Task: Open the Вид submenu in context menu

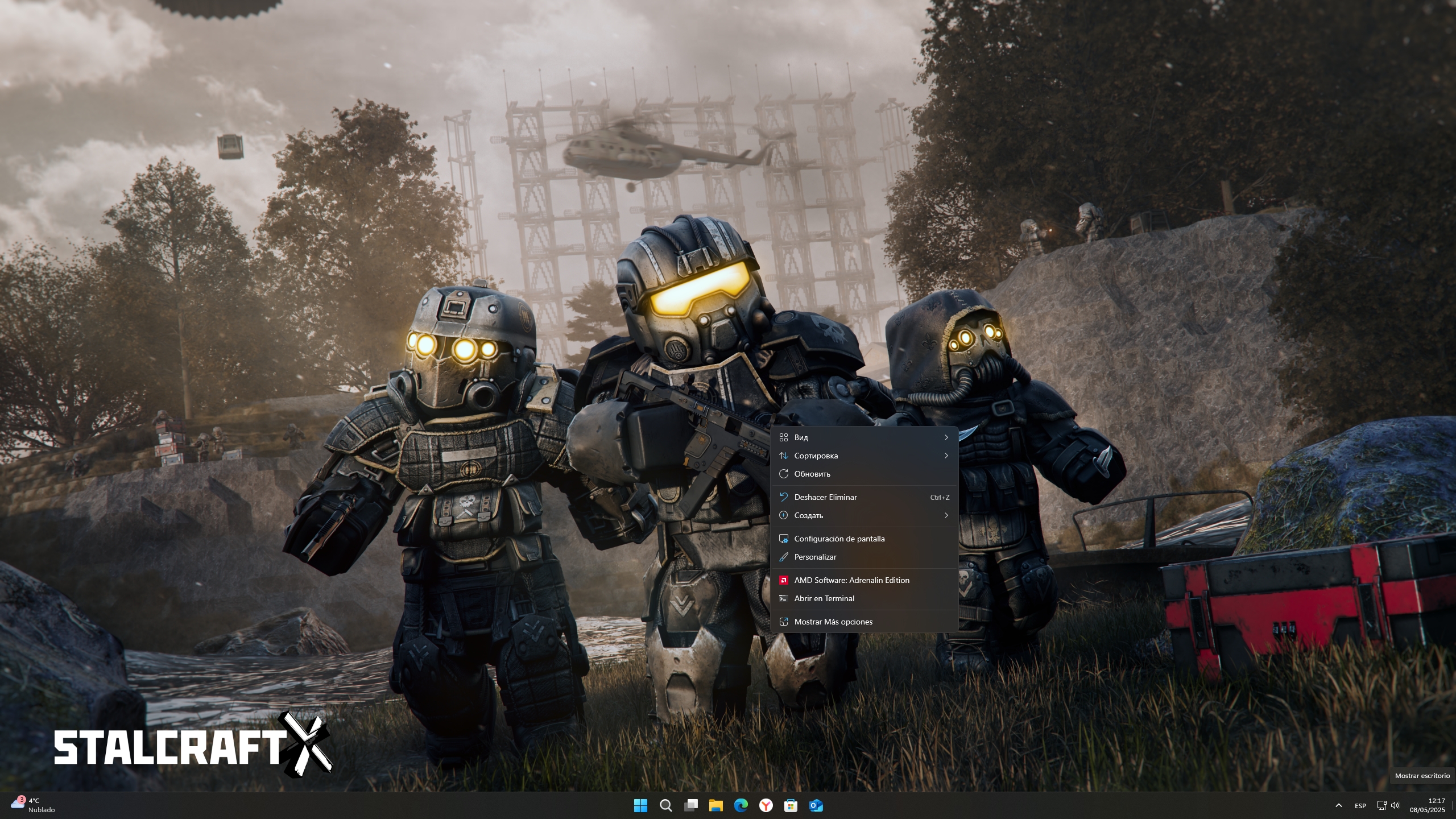Action: click(x=864, y=437)
